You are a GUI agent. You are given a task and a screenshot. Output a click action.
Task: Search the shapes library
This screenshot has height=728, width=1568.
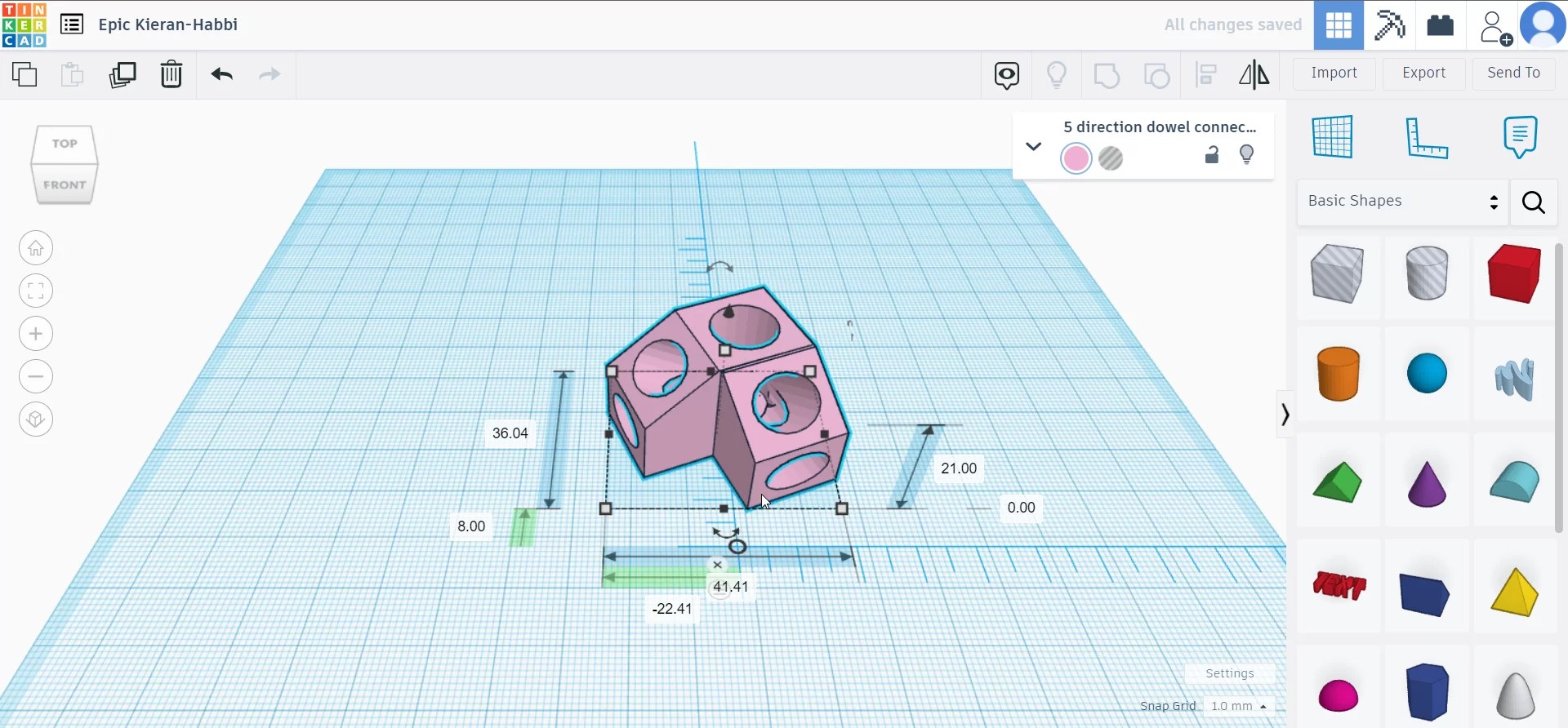pos(1534,202)
